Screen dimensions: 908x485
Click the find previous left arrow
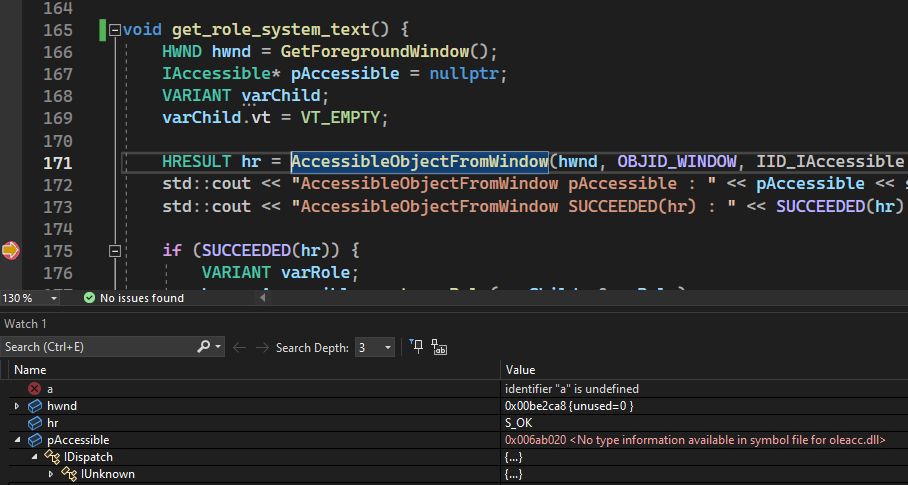[x=239, y=347]
